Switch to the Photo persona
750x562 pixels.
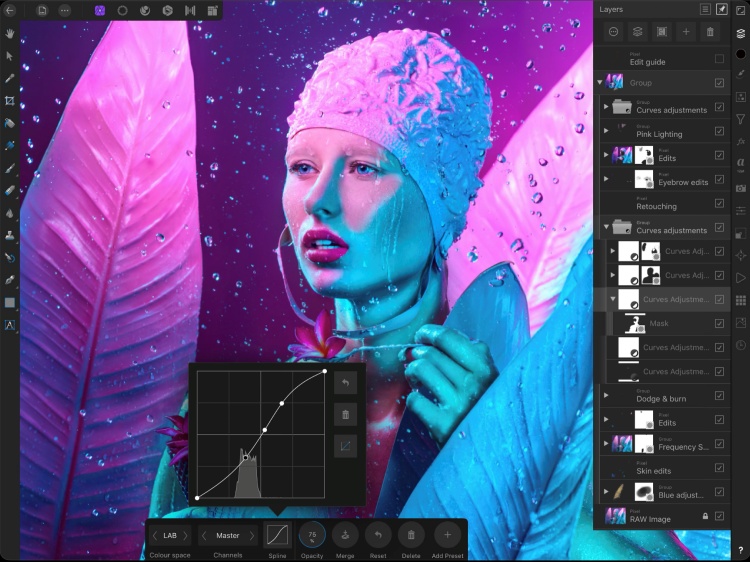click(99, 10)
